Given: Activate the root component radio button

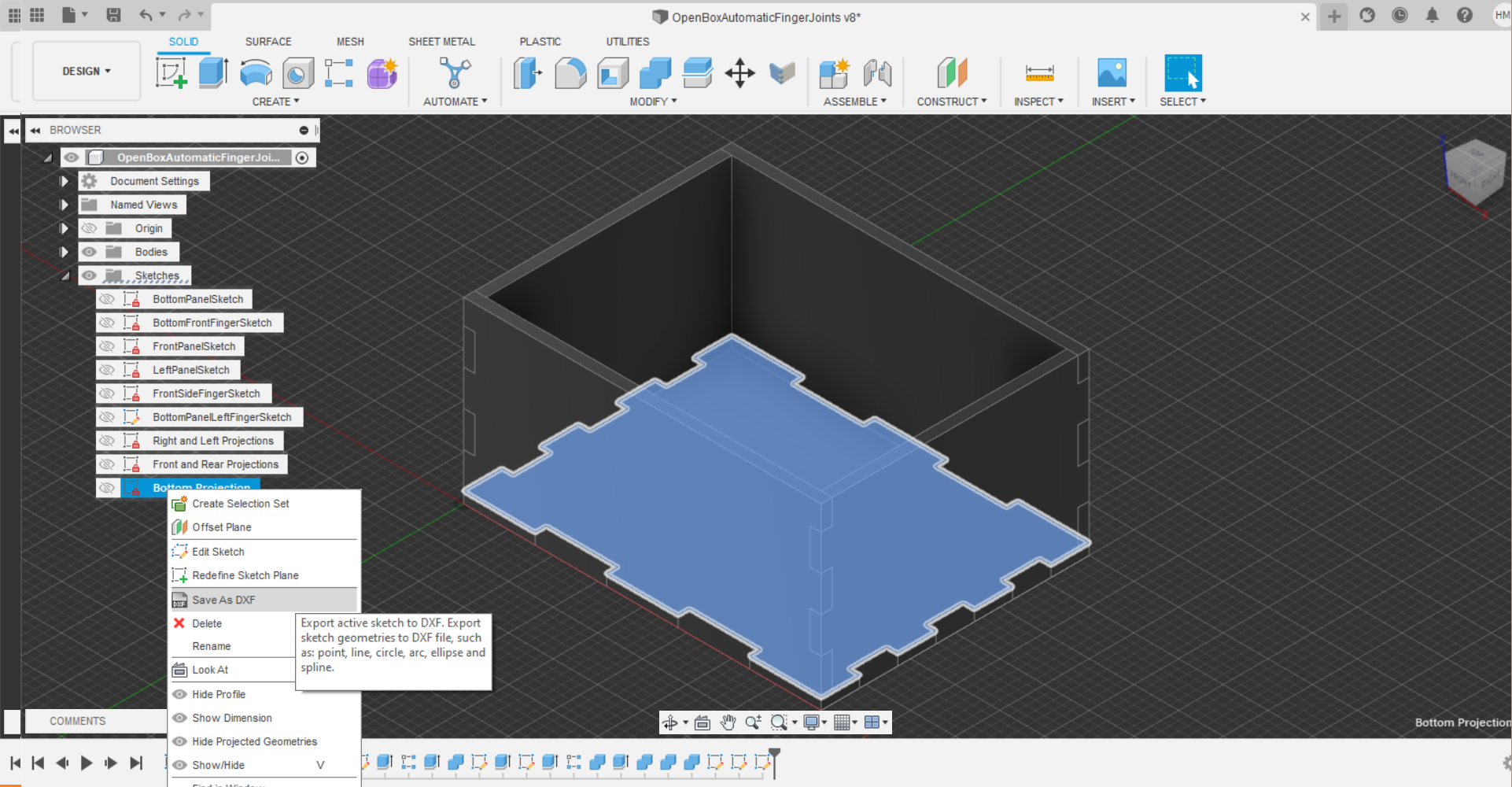Looking at the screenshot, I should (x=302, y=157).
